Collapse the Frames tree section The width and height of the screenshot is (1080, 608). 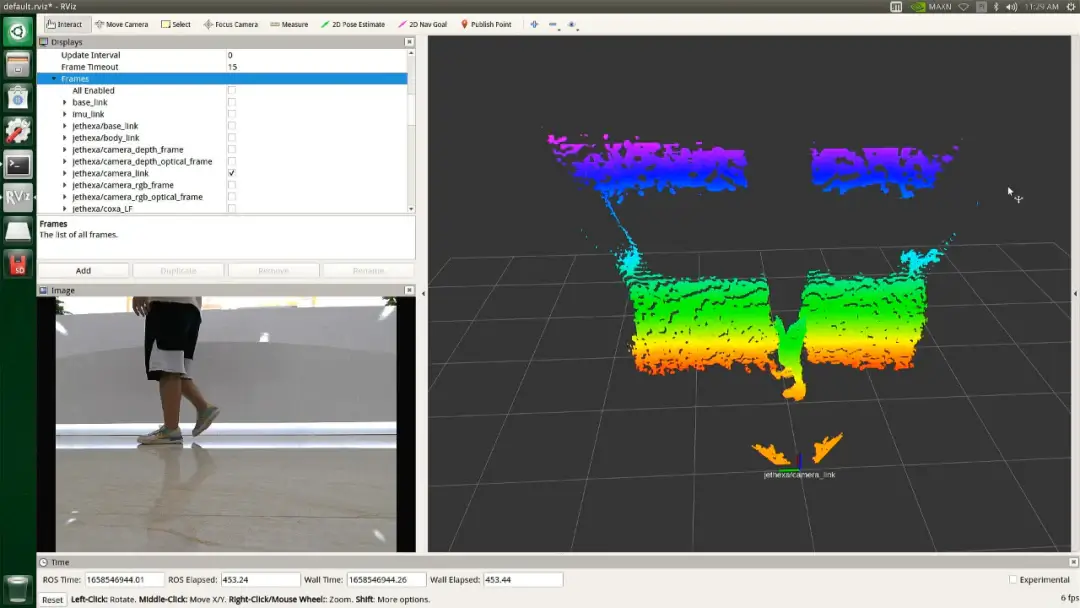click(x=54, y=79)
